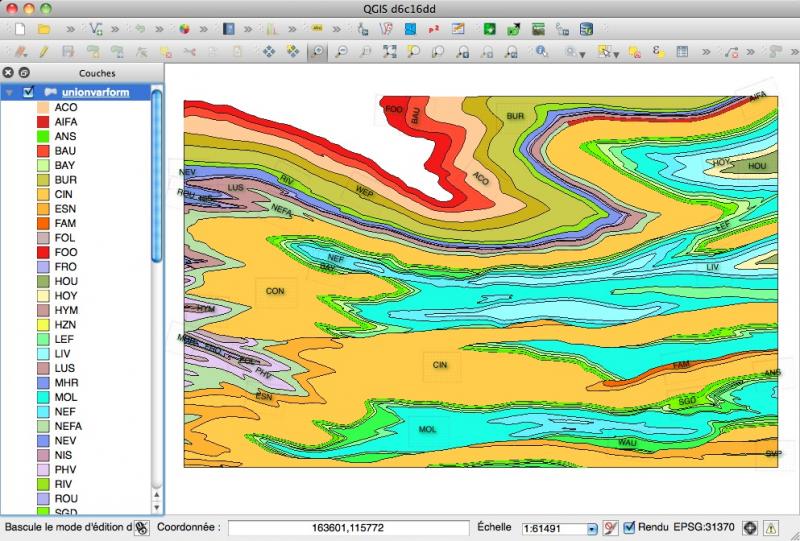Select the BAU legend entry

[x=66, y=150]
